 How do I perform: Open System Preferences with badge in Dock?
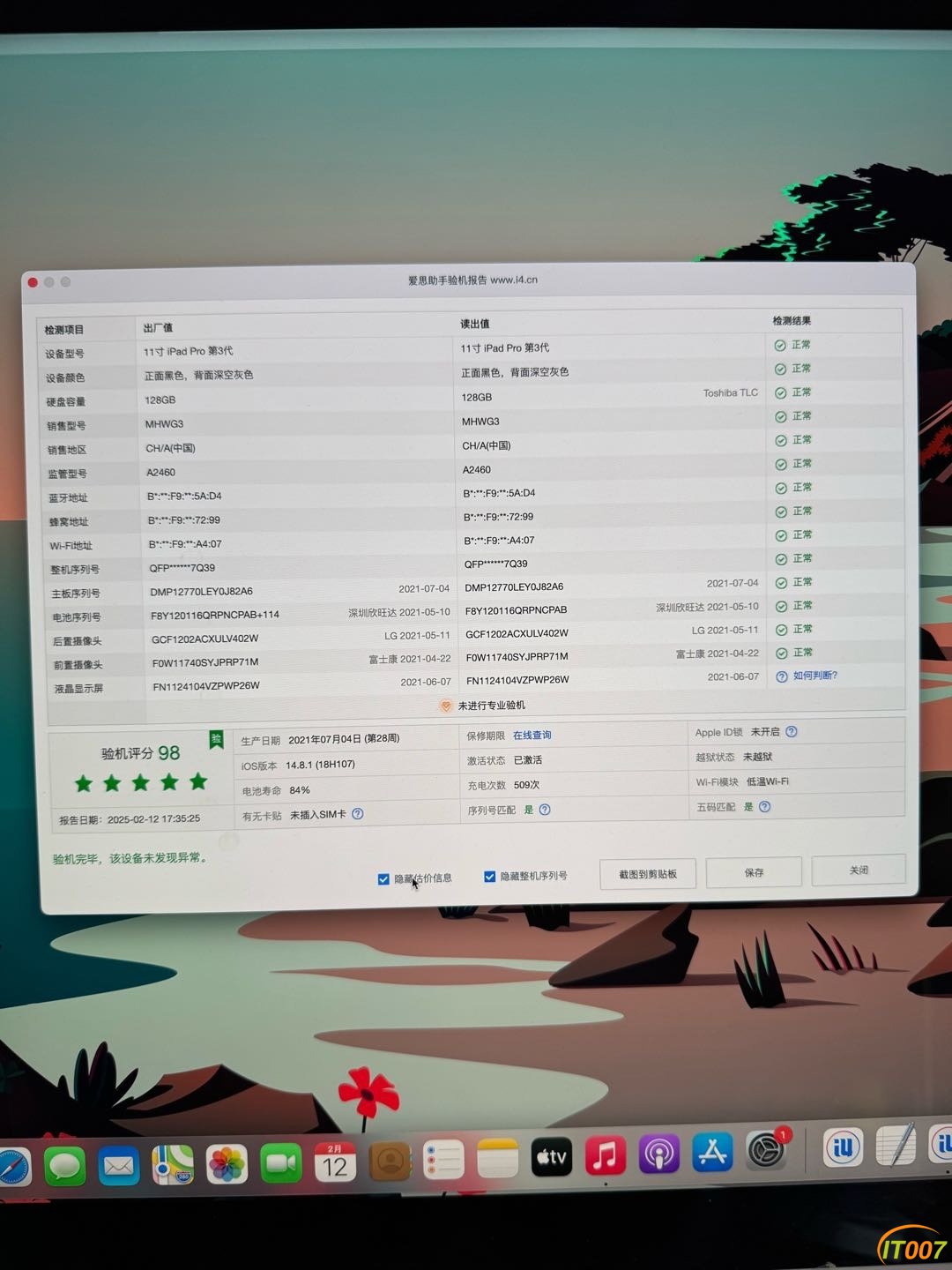[766, 1149]
